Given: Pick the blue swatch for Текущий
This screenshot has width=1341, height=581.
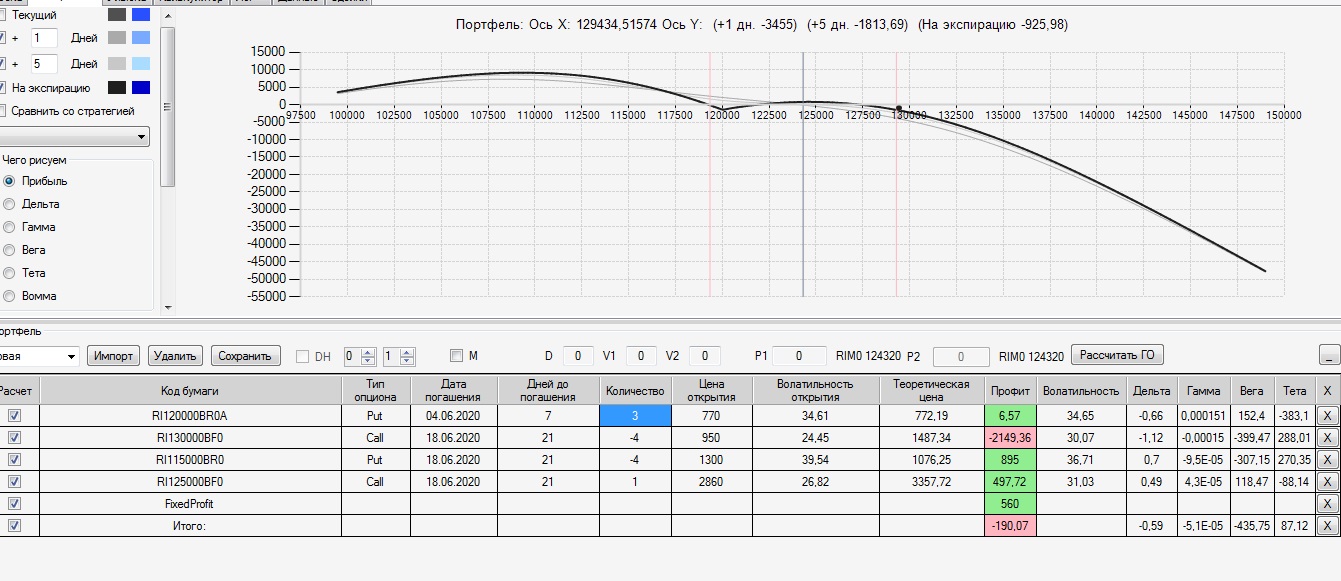Looking at the screenshot, I should (141, 15).
